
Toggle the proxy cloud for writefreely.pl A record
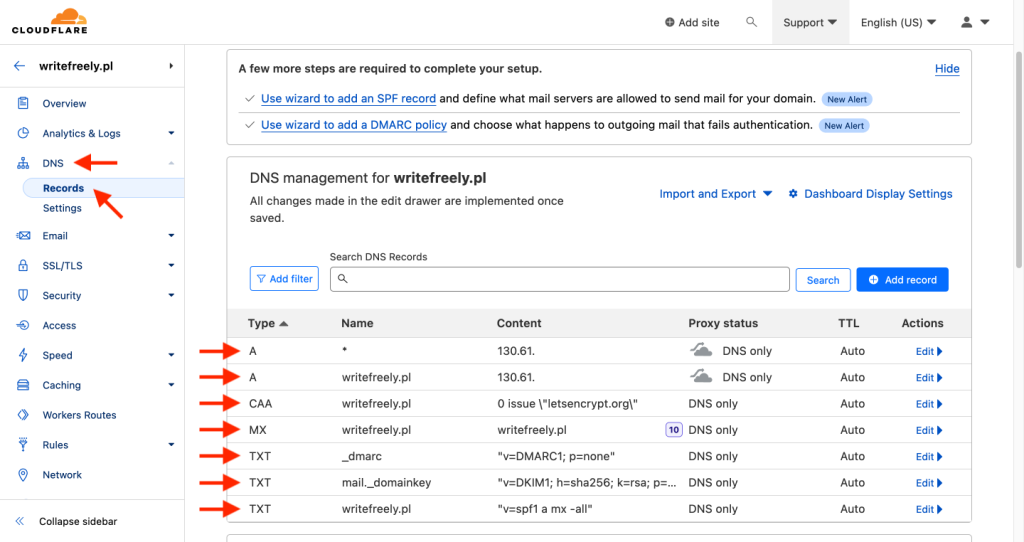703,378
